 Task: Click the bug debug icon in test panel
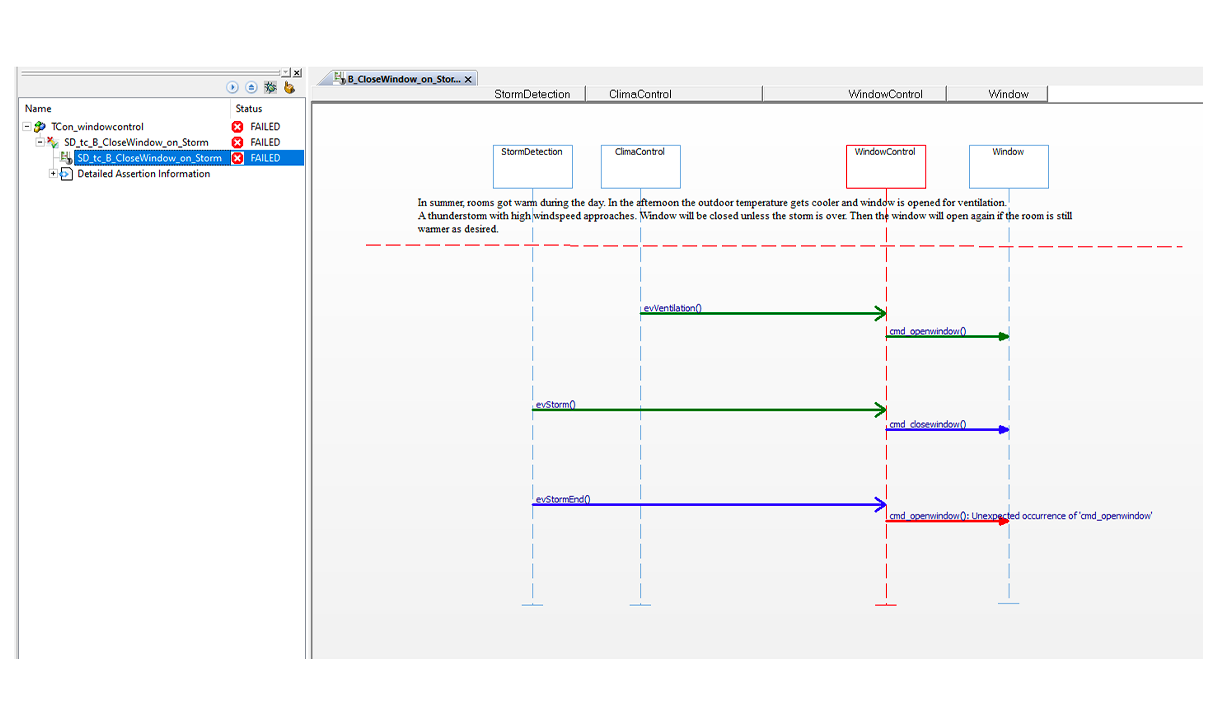click(x=270, y=88)
